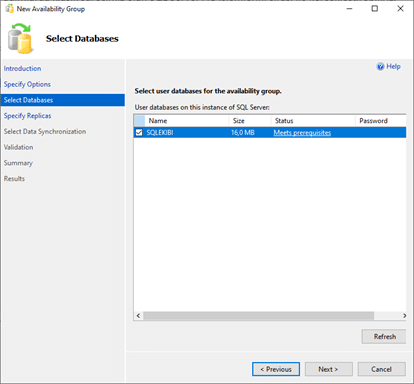Select the Select Databases step

[63, 100]
